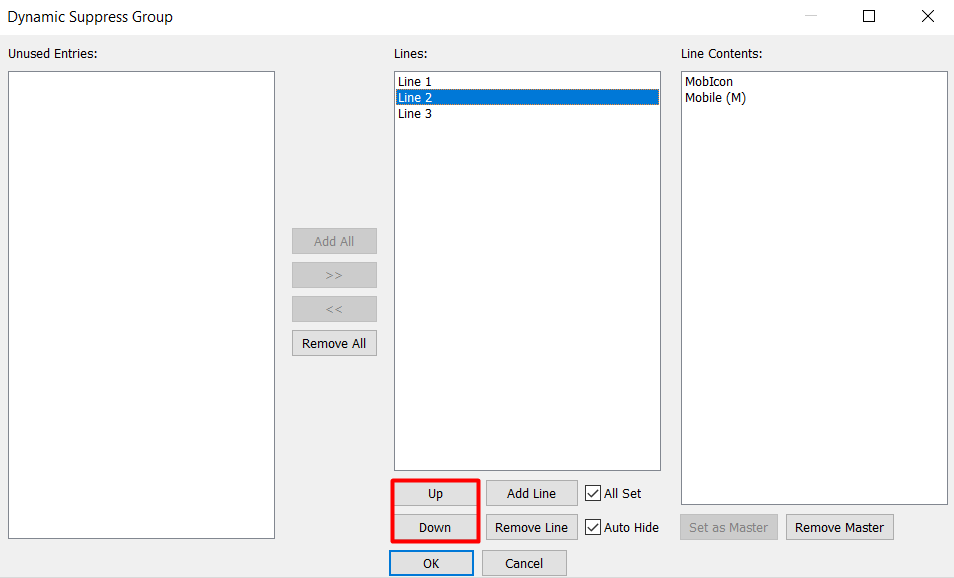Select Line 1 in the Lines list
The image size is (954, 578).
point(415,82)
